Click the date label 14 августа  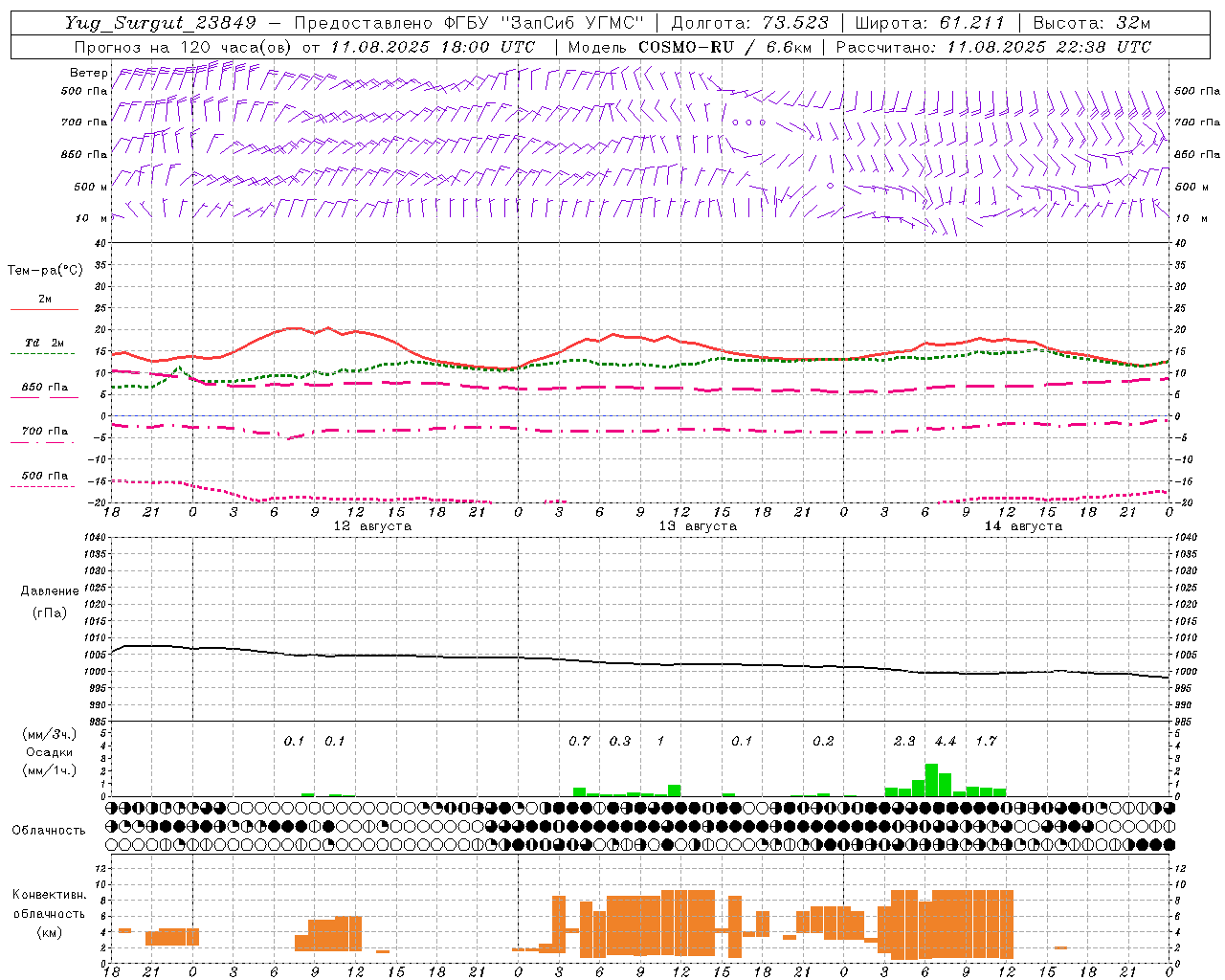(x=1023, y=526)
